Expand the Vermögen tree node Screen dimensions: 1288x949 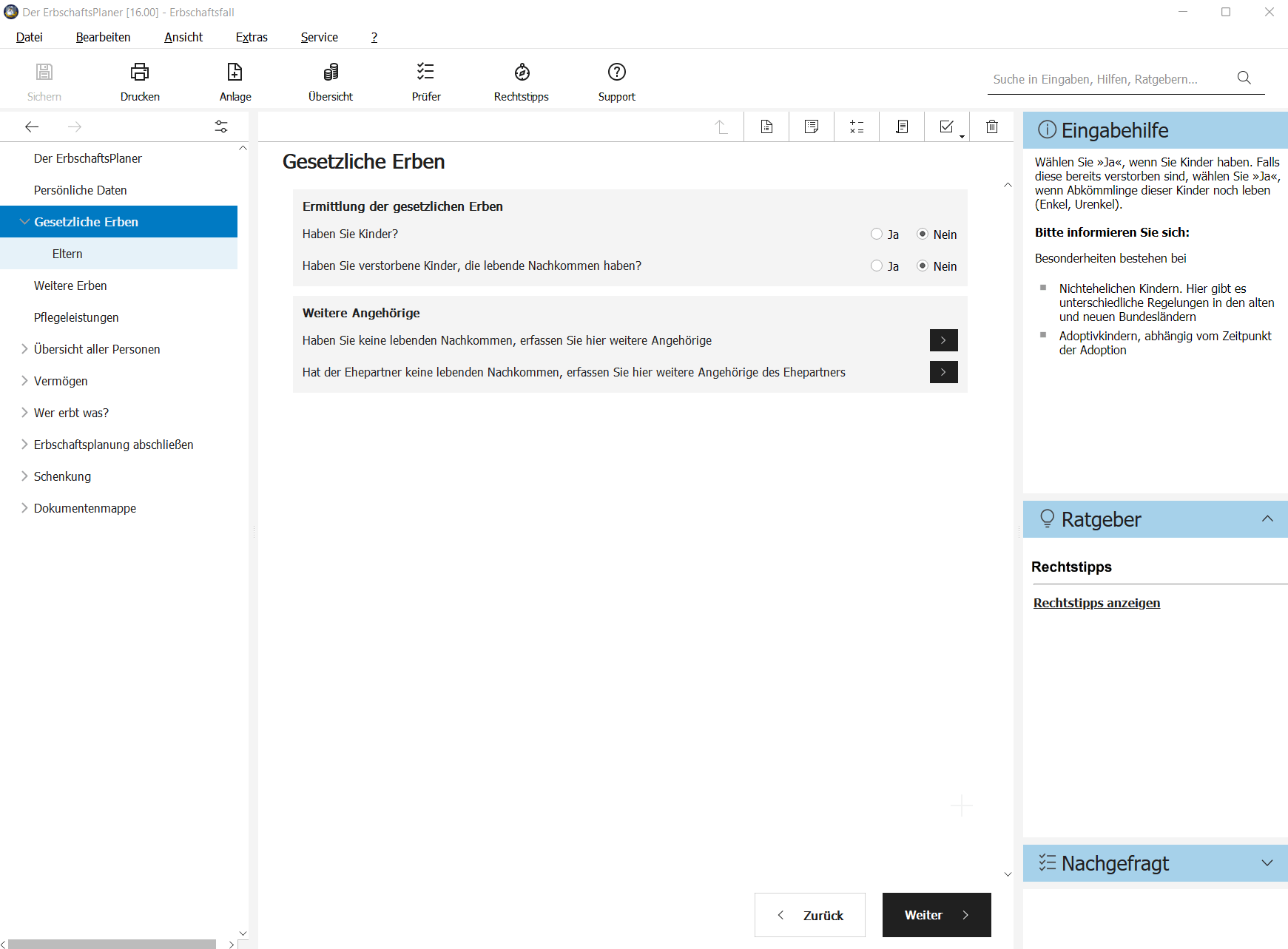coord(24,381)
